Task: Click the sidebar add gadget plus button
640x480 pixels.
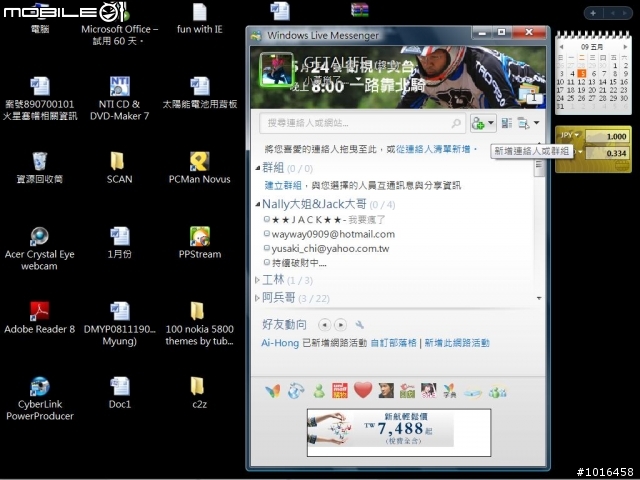Action: point(593,13)
